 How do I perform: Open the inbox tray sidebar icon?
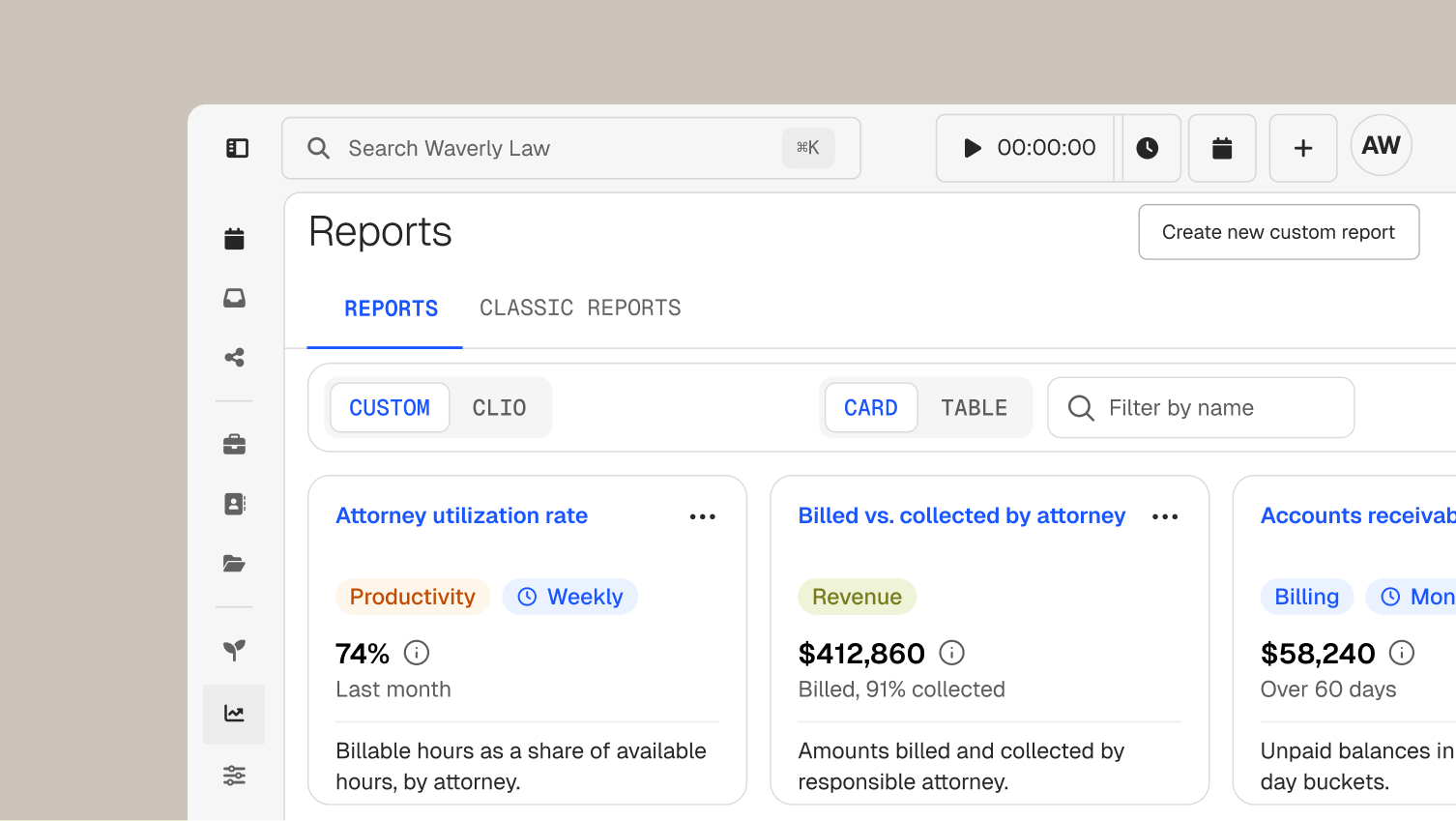coord(234,298)
